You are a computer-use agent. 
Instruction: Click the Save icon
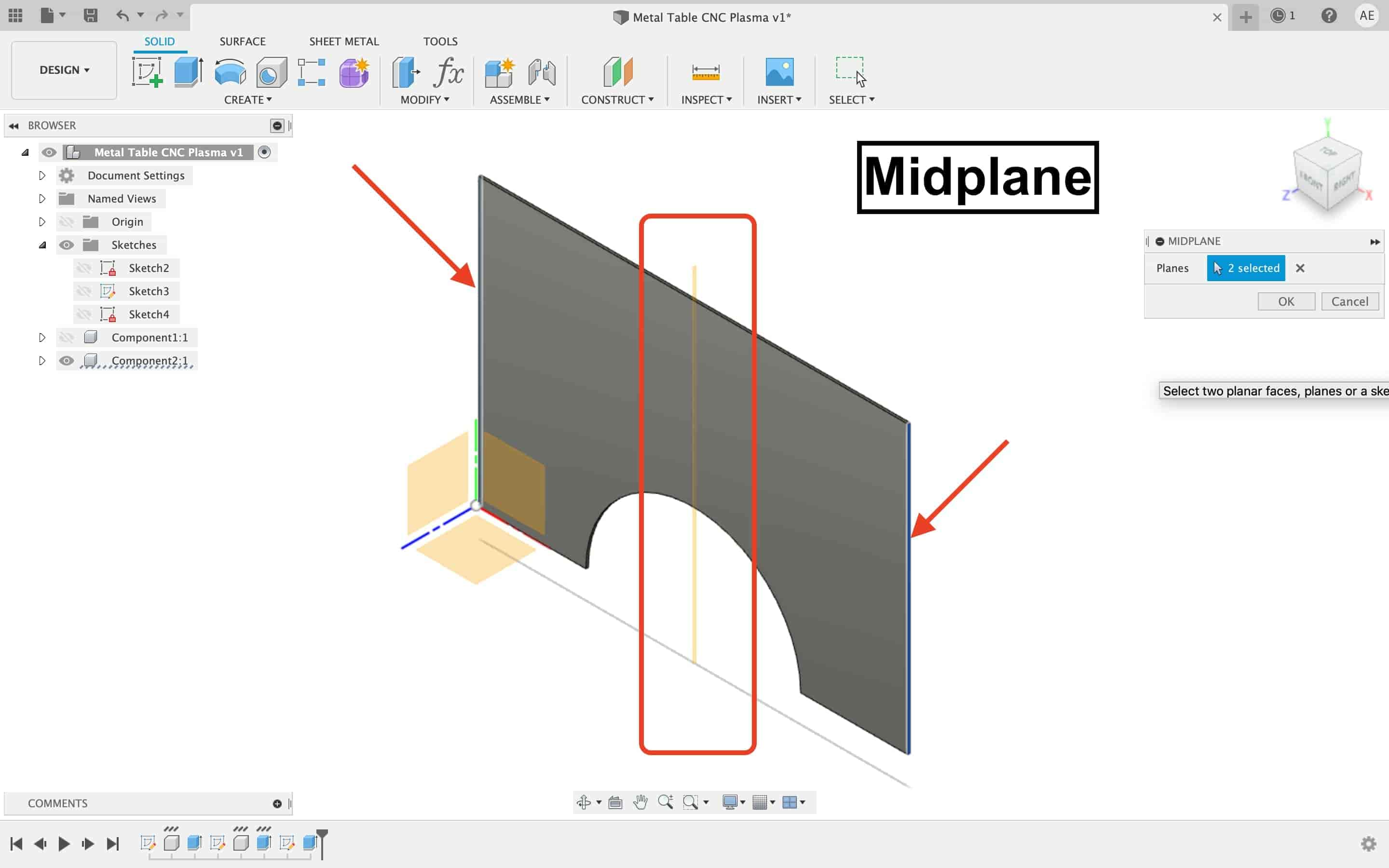pos(90,15)
